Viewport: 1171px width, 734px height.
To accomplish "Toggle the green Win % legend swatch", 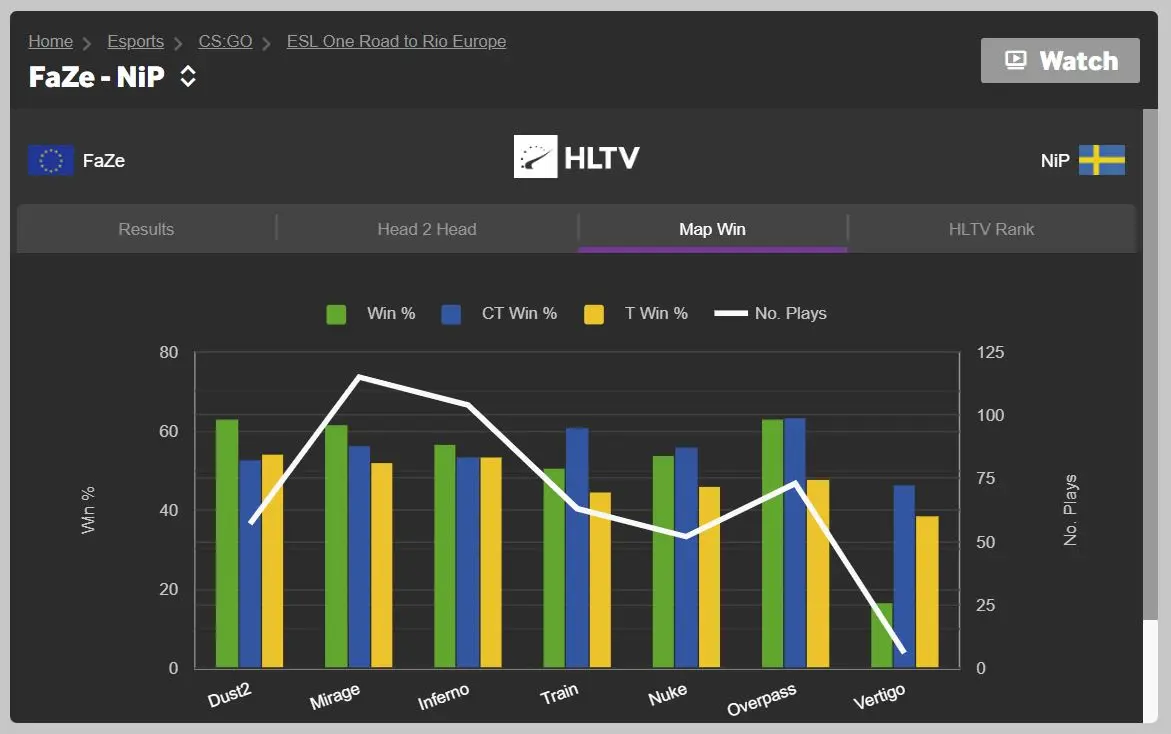I will click(336, 314).
